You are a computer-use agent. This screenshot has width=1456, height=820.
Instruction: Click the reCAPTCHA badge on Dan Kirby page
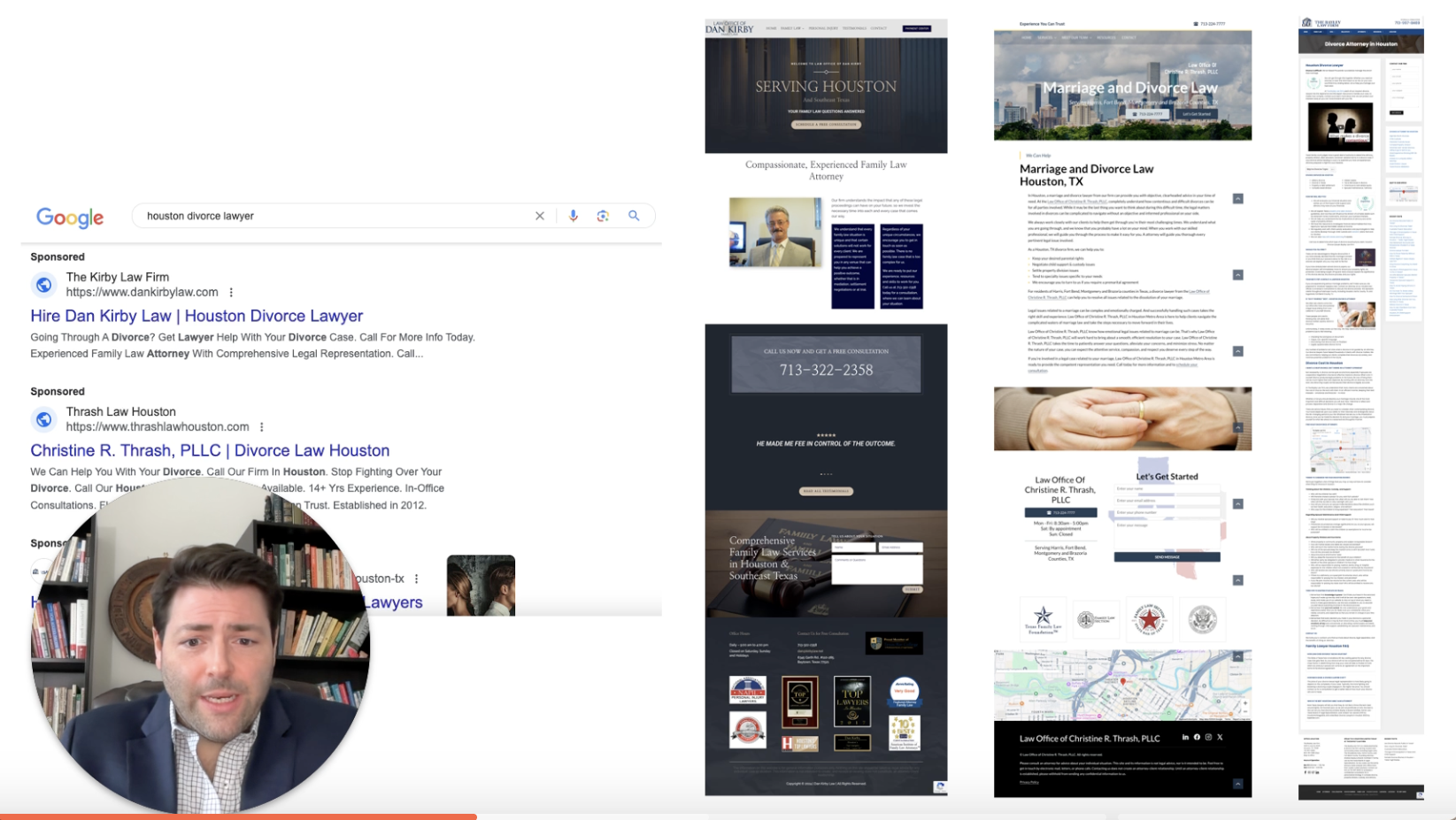[940, 786]
